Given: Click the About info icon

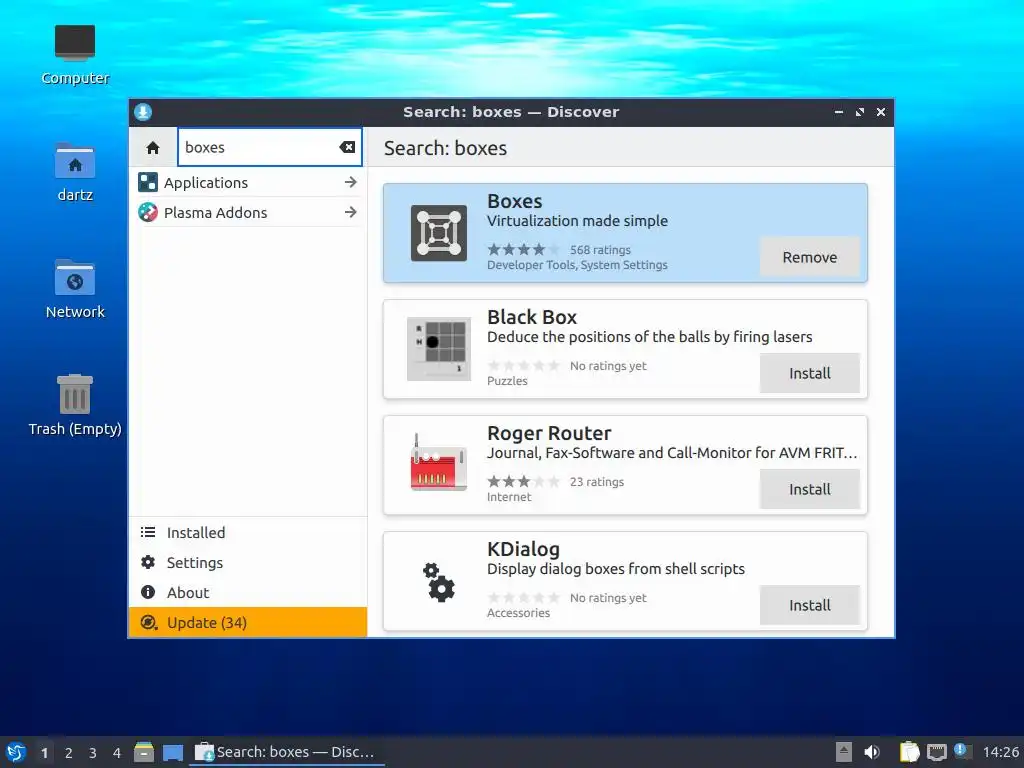Looking at the screenshot, I should tap(148, 592).
